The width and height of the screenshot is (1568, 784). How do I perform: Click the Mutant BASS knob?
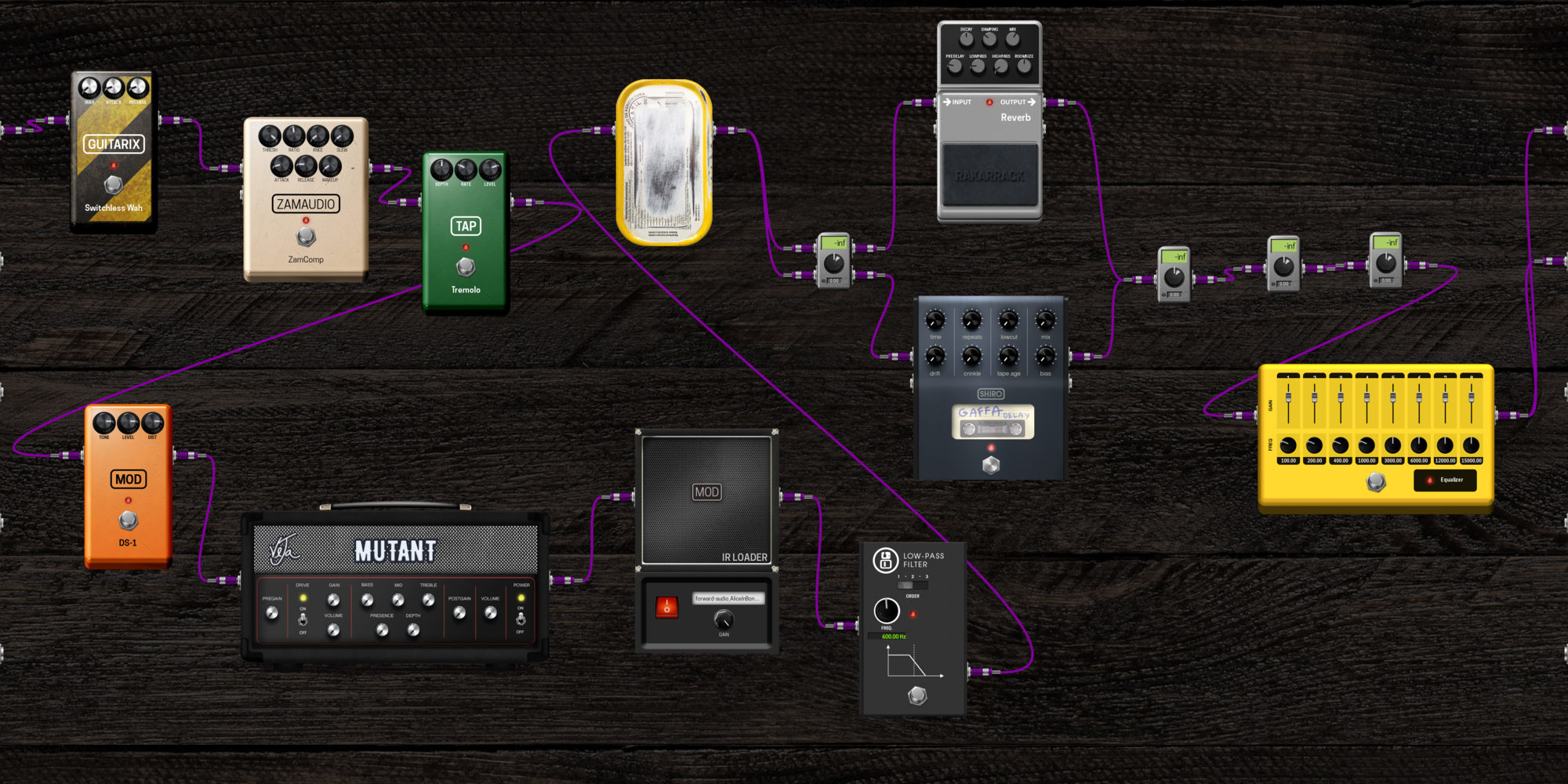click(x=367, y=600)
